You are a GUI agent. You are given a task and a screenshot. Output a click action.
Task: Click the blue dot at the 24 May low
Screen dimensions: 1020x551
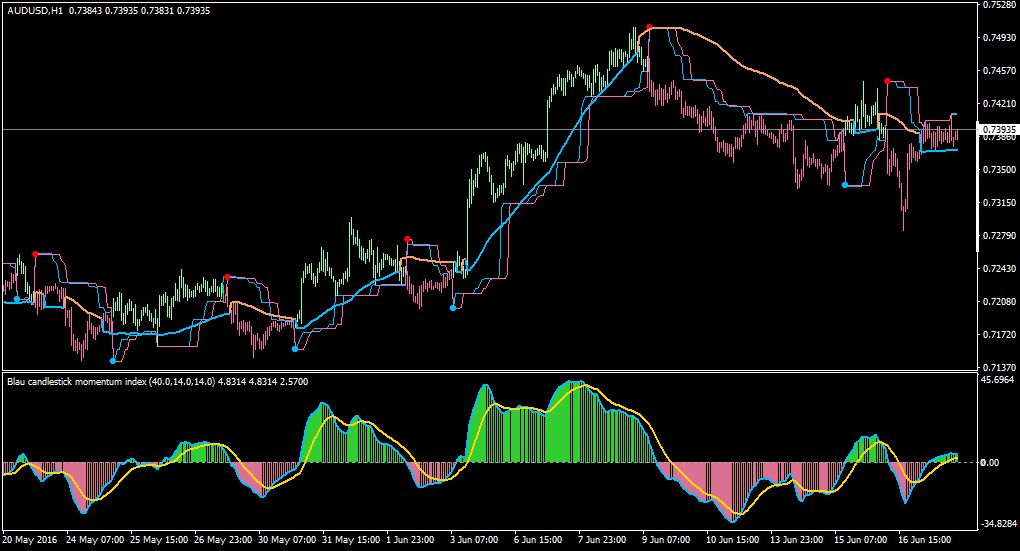pyautogui.click(x=113, y=361)
